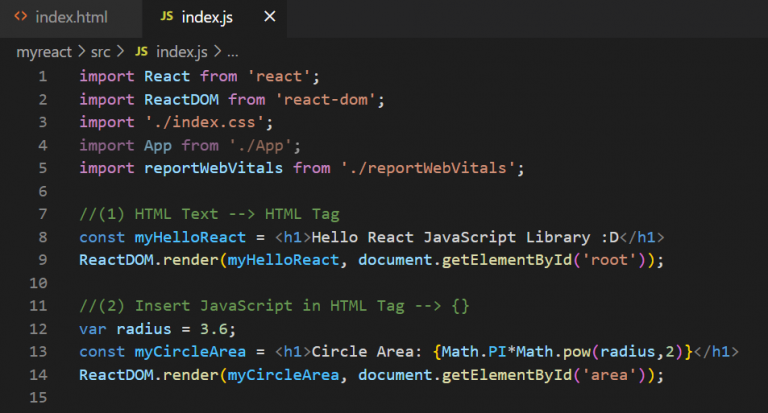Click the reportWebVitals identifier on line 5
This screenshot has width=768, height=413.
pyautogui.click(x=213, y=168)
